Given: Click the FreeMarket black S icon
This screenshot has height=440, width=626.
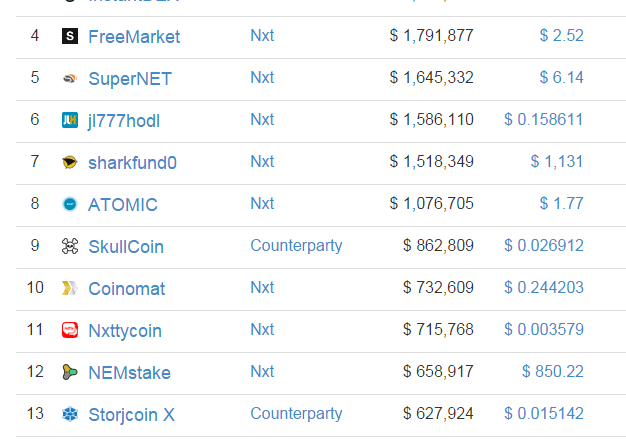Looking at the screenshot, I should coord(70,36).
